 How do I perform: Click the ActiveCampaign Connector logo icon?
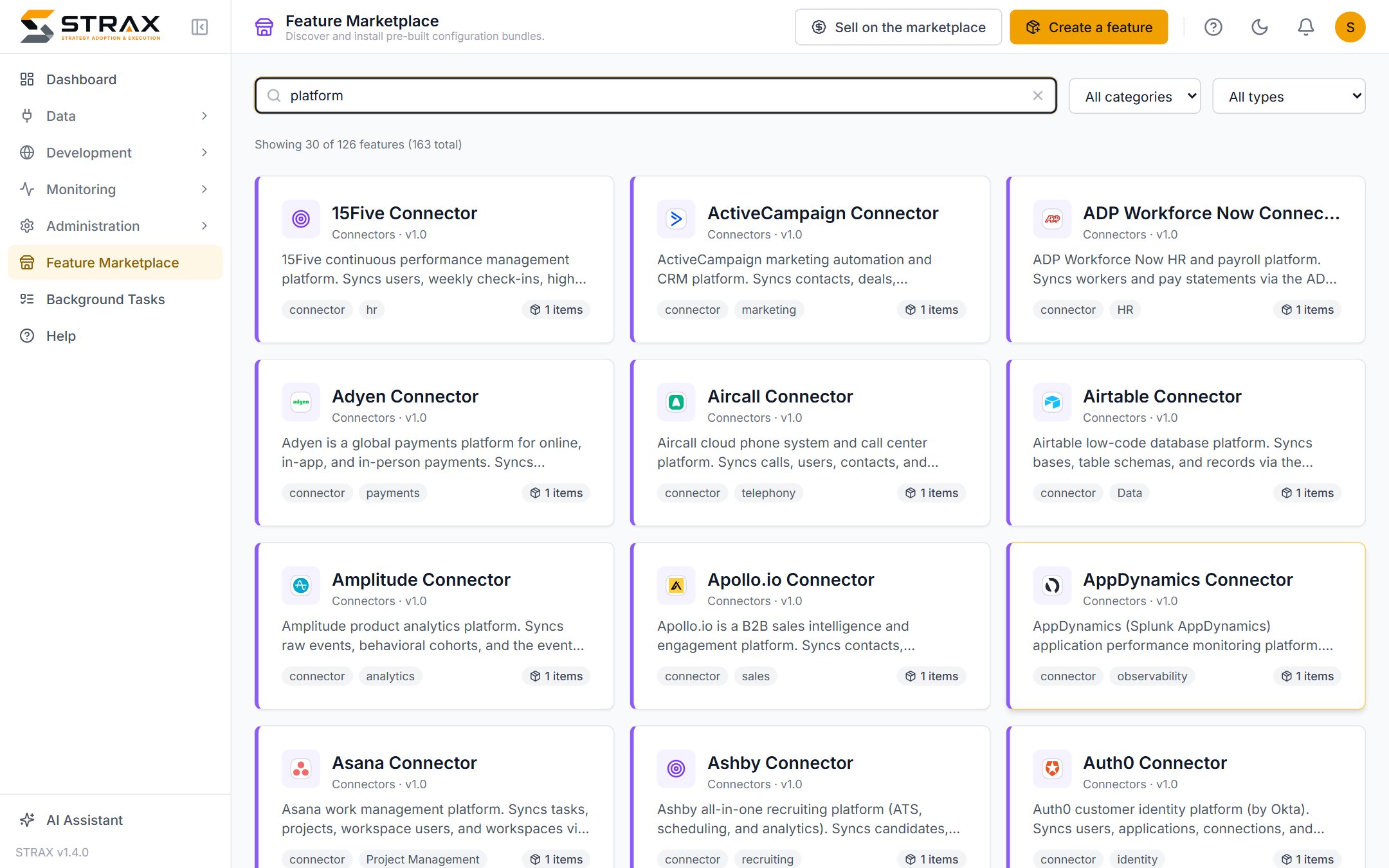[x=676, y=219]
